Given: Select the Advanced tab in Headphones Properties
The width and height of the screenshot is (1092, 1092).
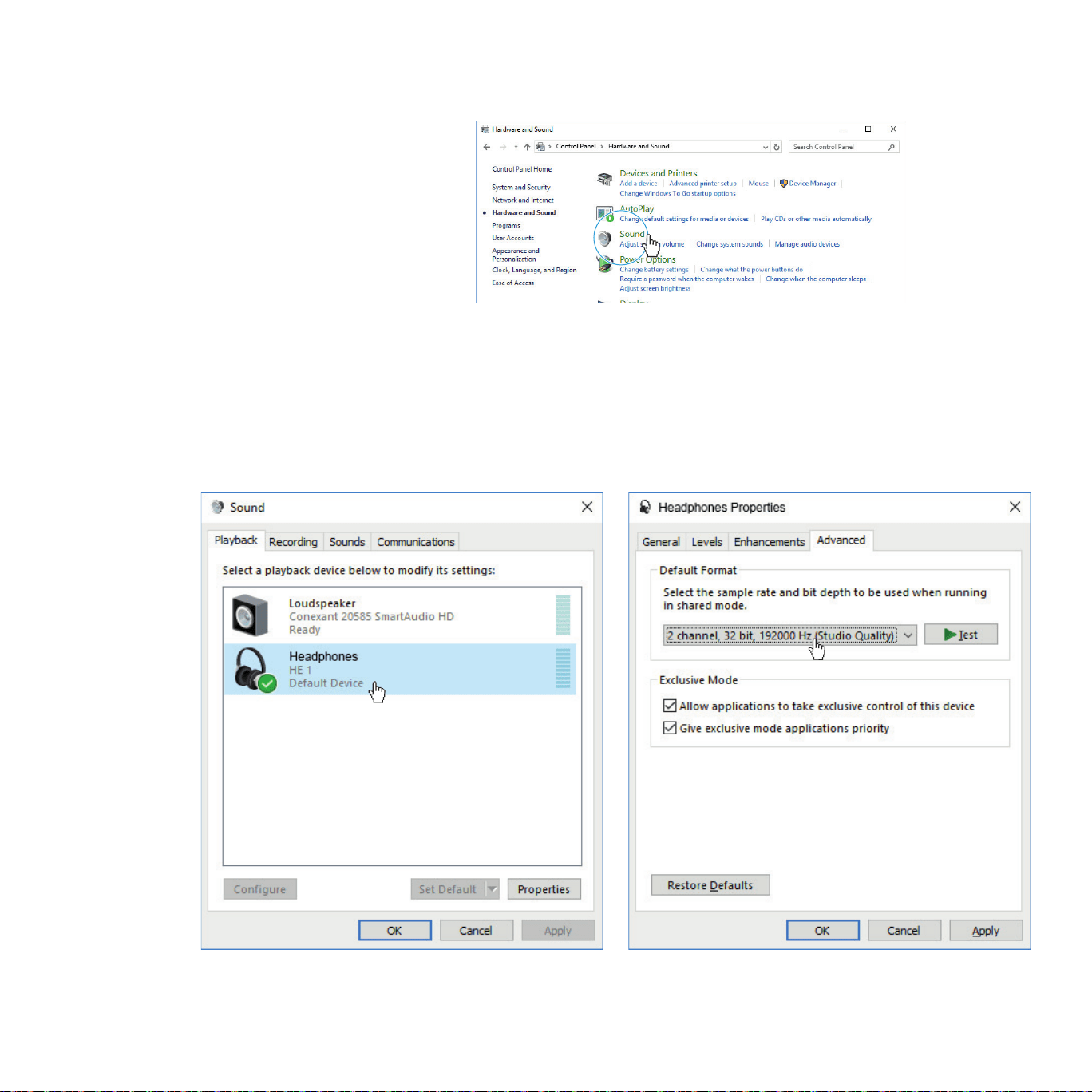Looking at the screenshot, I should (841, 540).
